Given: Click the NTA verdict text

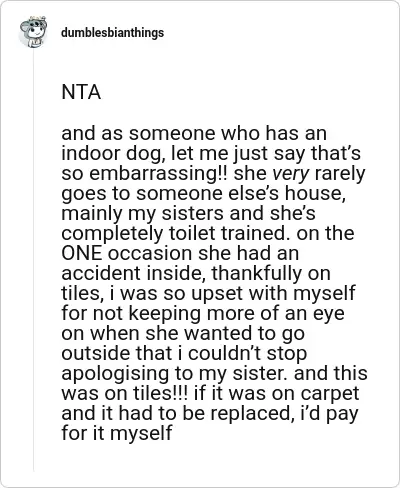Looking at the screenshot, I should (81, 92).
